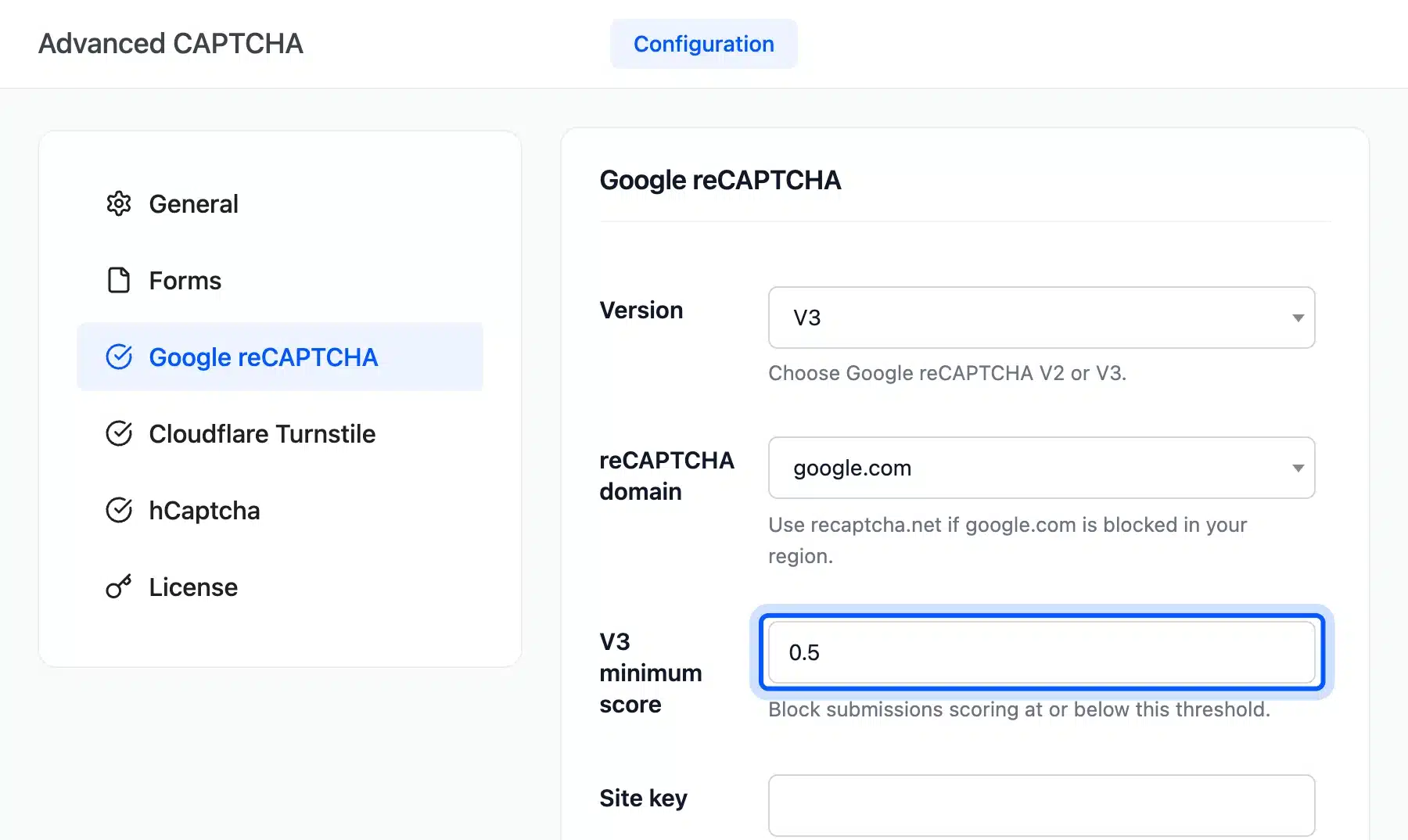
Task: Click the Advanced CAPTCHA title
Action: pos(171,44)
